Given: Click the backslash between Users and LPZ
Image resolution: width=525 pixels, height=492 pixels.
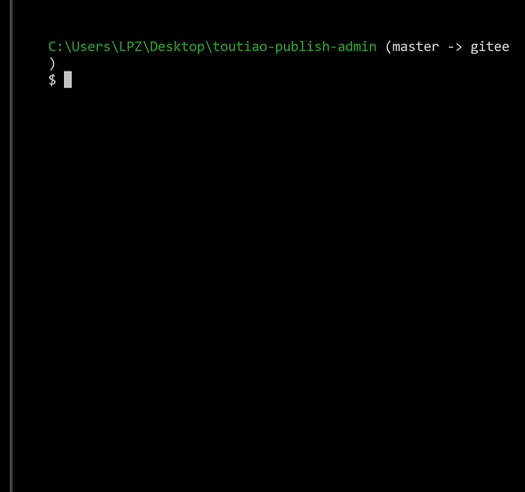Looking at the screenshot, I should (115, 47).
